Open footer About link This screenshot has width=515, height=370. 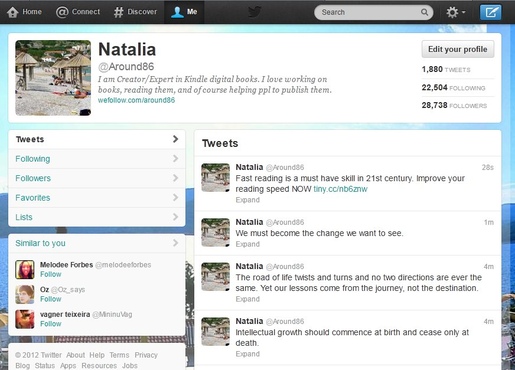point(76,355)
